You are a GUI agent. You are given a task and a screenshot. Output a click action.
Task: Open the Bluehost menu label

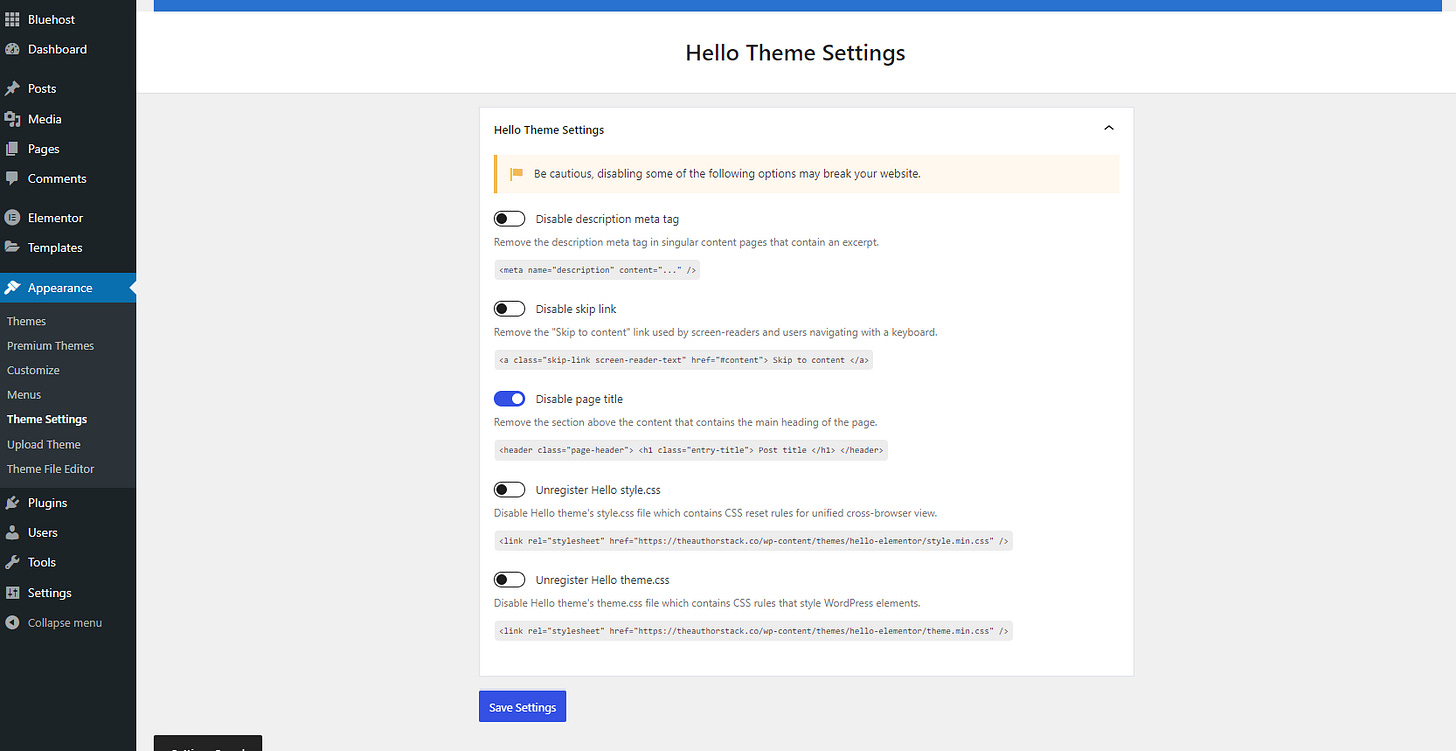point(51,19)
